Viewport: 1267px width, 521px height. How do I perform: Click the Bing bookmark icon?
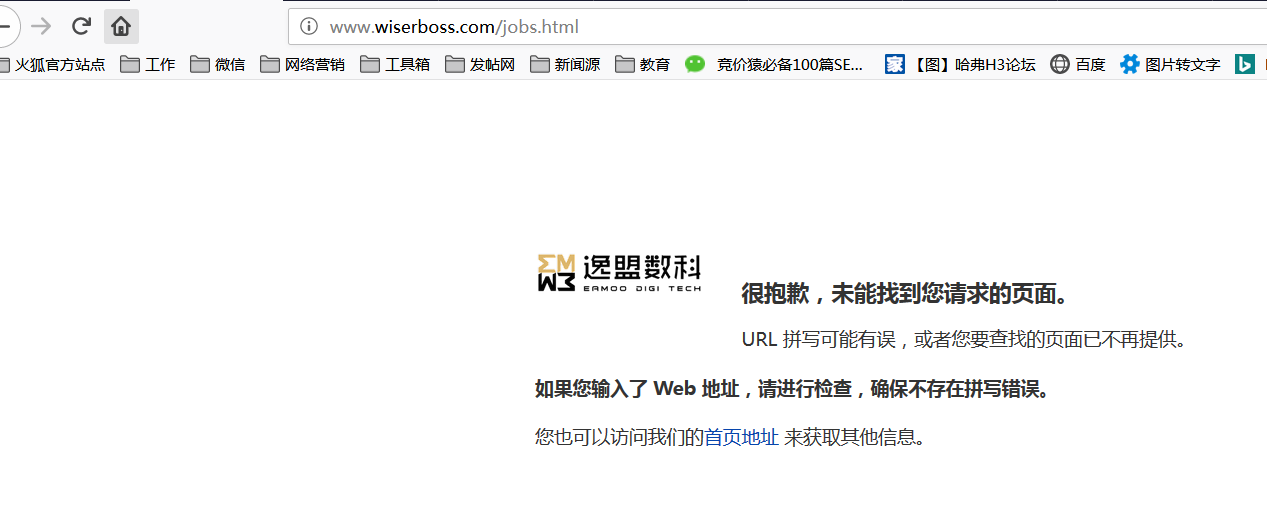click(x=1245, y=64)
